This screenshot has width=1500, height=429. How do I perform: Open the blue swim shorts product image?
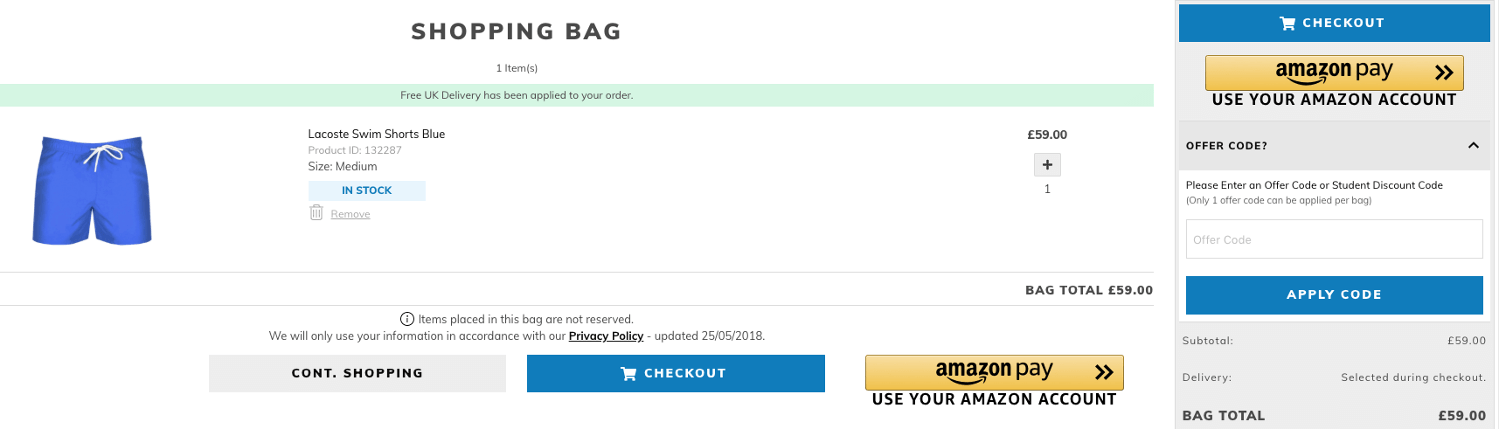pyautogui.click(x=92, y=191)
